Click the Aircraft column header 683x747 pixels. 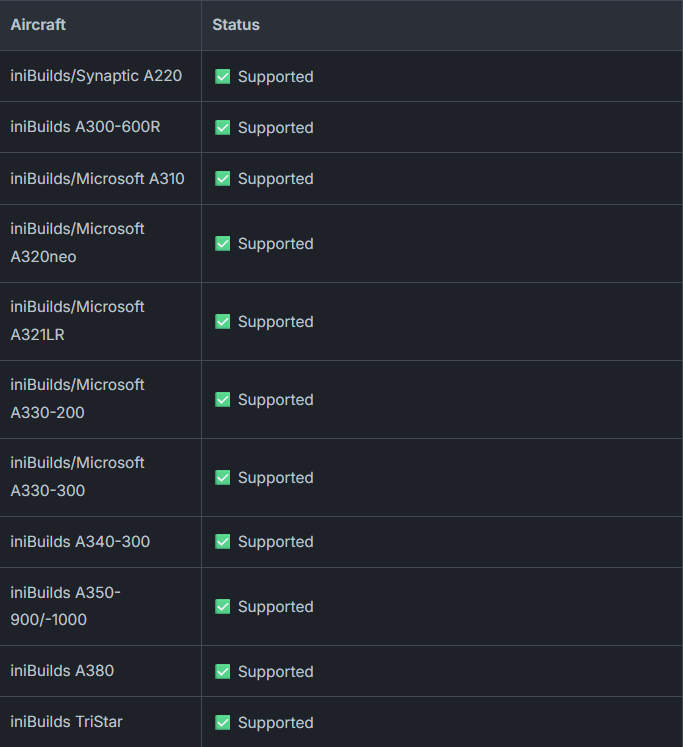[38, 25]
